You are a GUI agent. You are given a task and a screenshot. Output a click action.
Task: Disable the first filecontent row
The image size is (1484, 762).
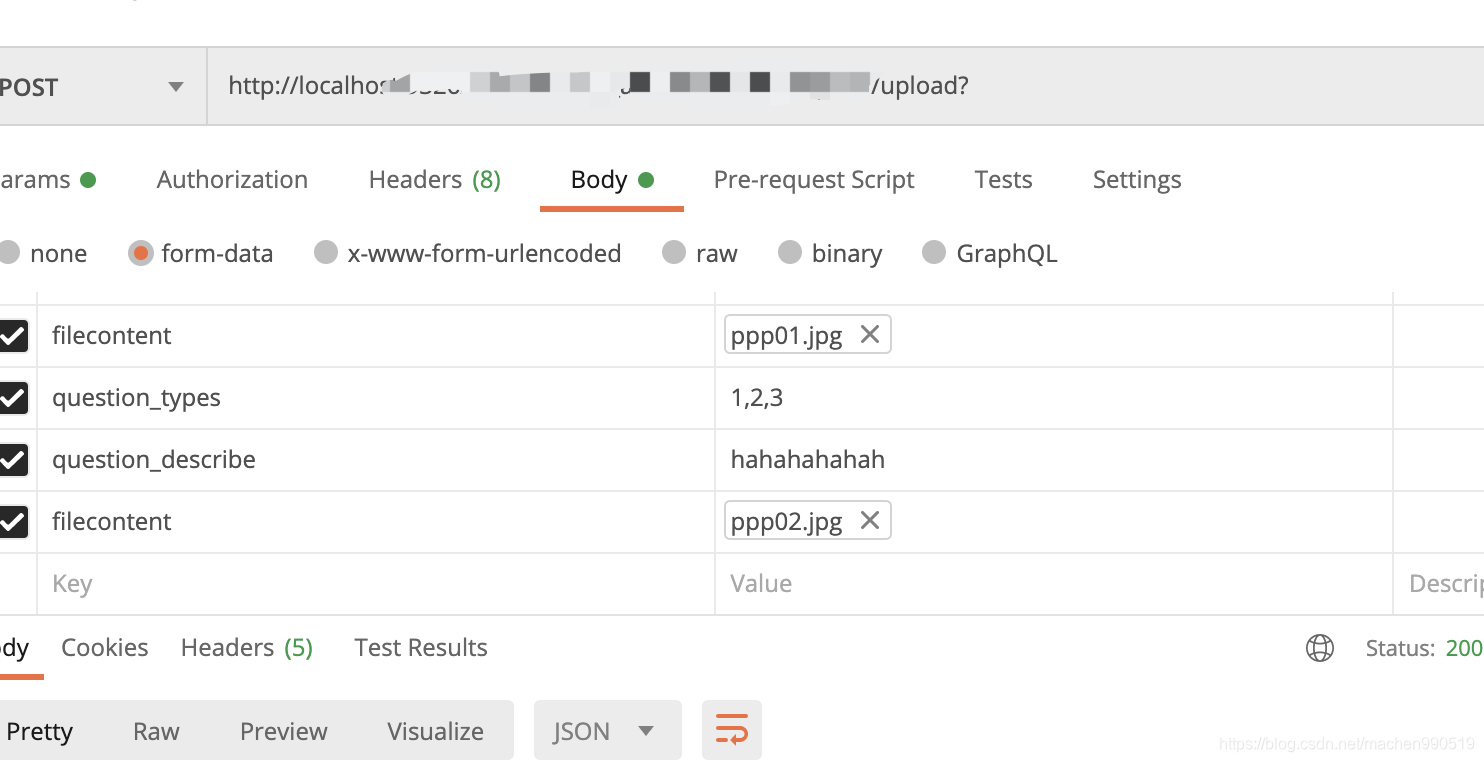point(14,335)
